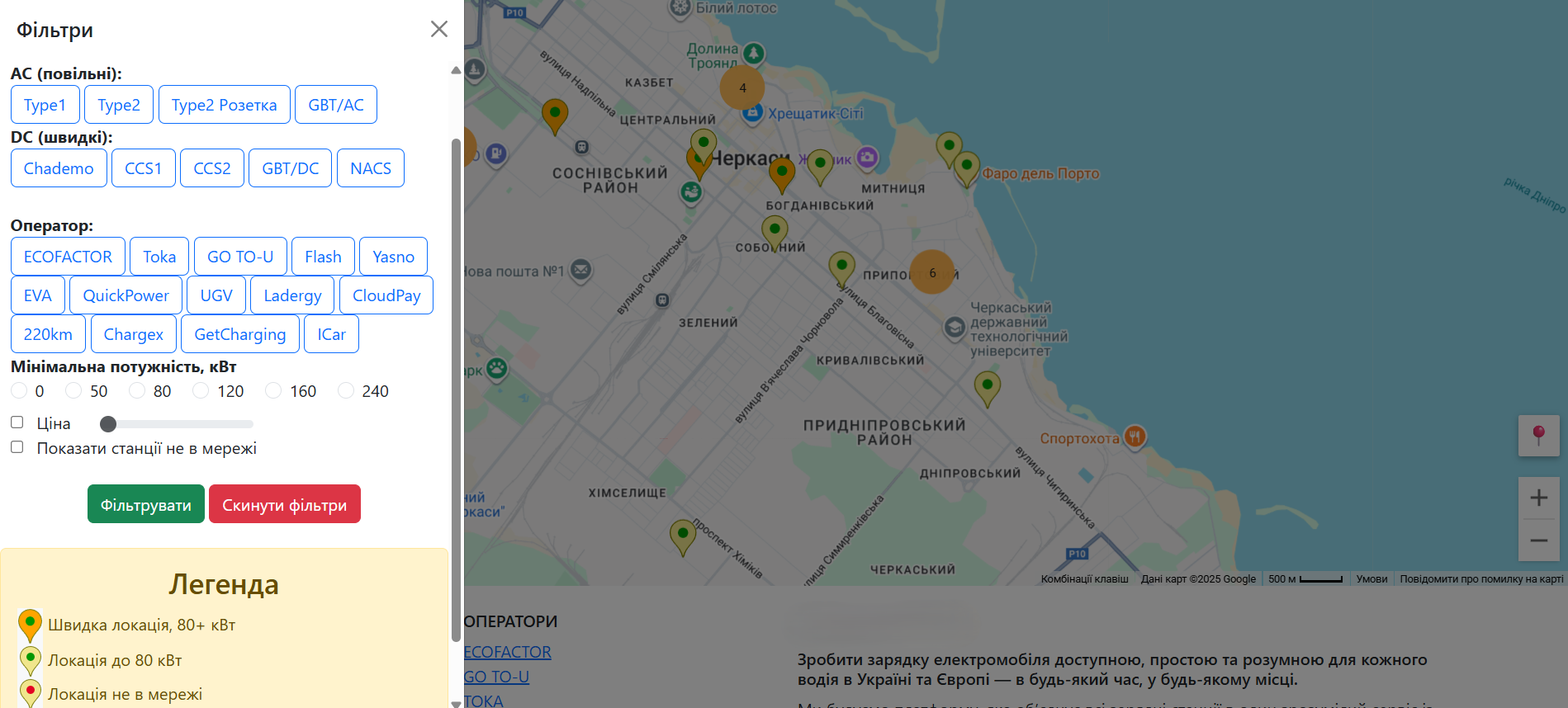
Task: Check Показати станції не в мережі
Action: click(x=17, y=446)
